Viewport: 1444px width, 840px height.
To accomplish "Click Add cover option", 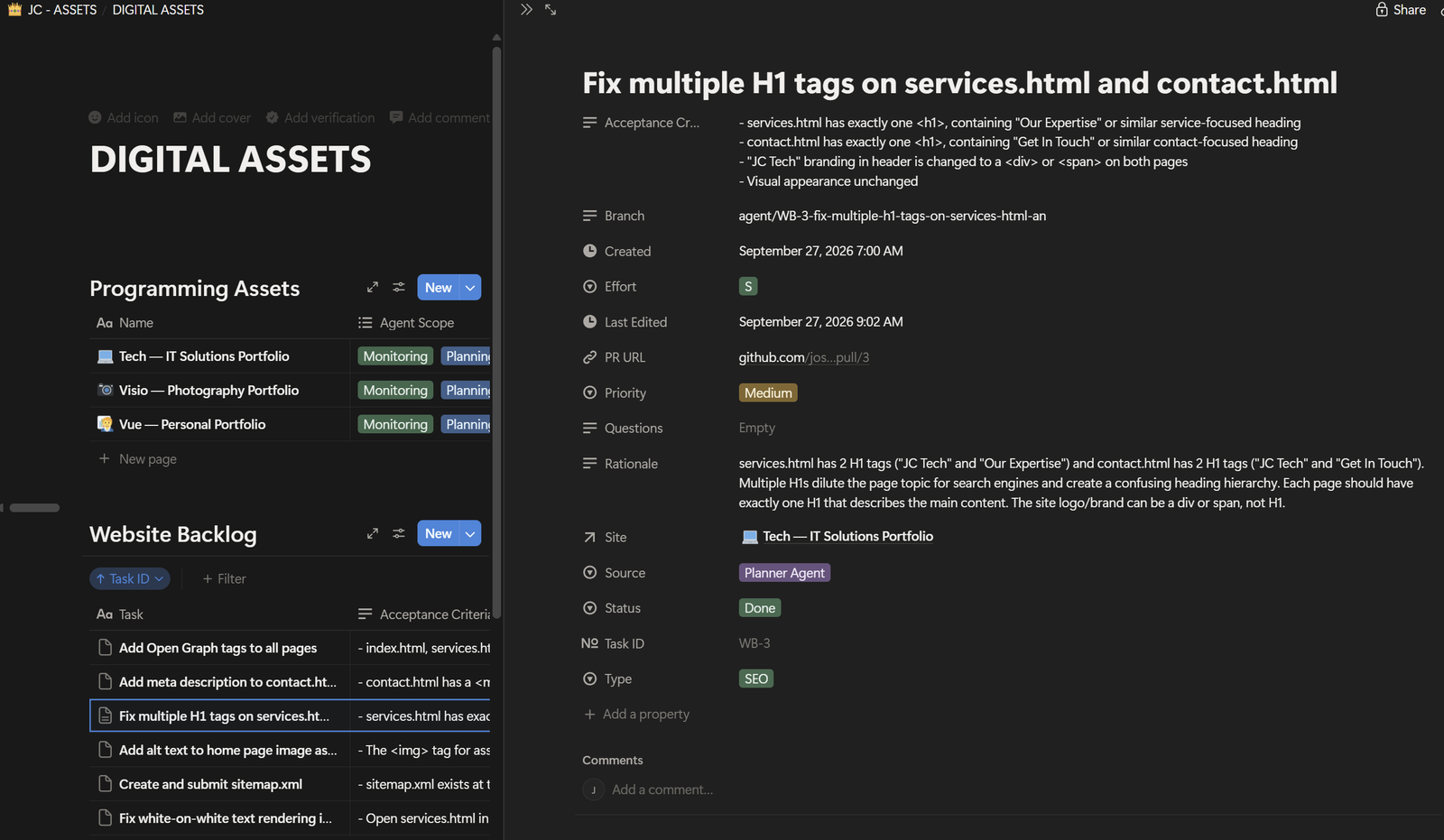I will coord(211,117).
